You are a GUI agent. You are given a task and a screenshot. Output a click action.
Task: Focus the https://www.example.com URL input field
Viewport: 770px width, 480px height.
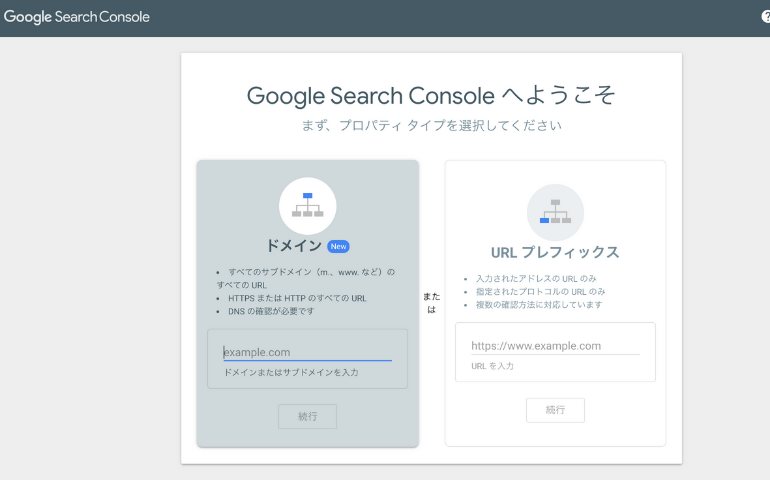tap(555, 346)
